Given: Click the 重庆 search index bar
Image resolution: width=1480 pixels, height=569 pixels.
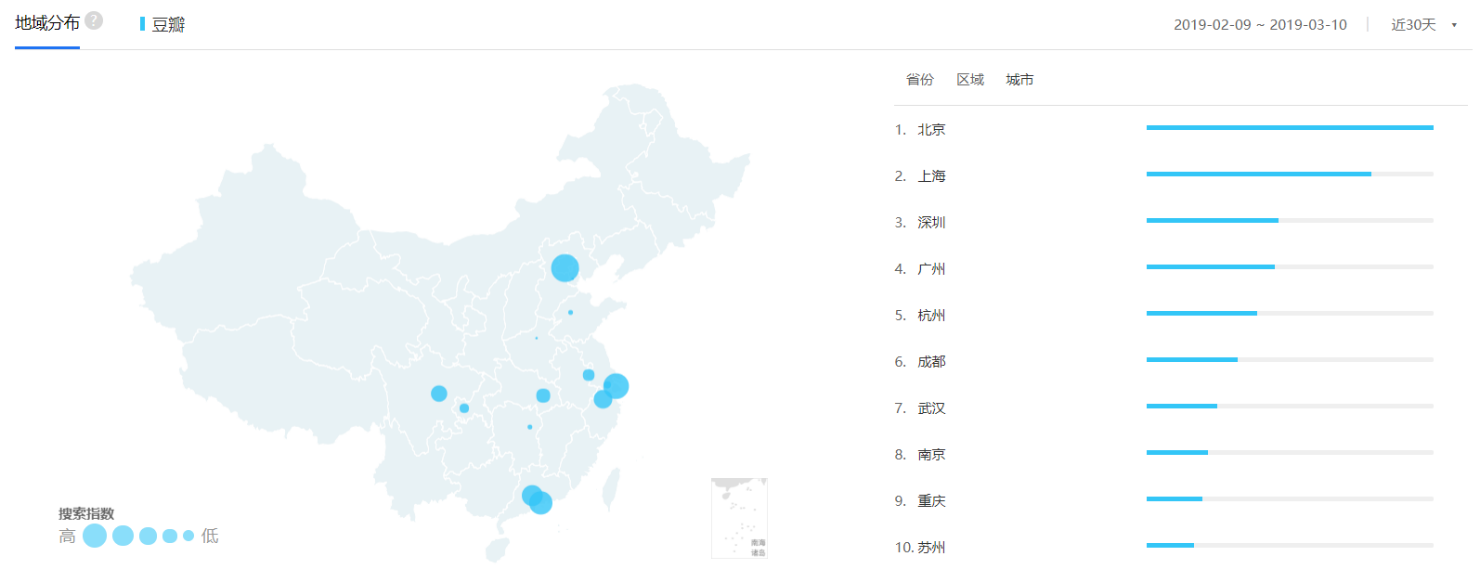Looking at the screenshot, I should click(x=1290, y=499).
